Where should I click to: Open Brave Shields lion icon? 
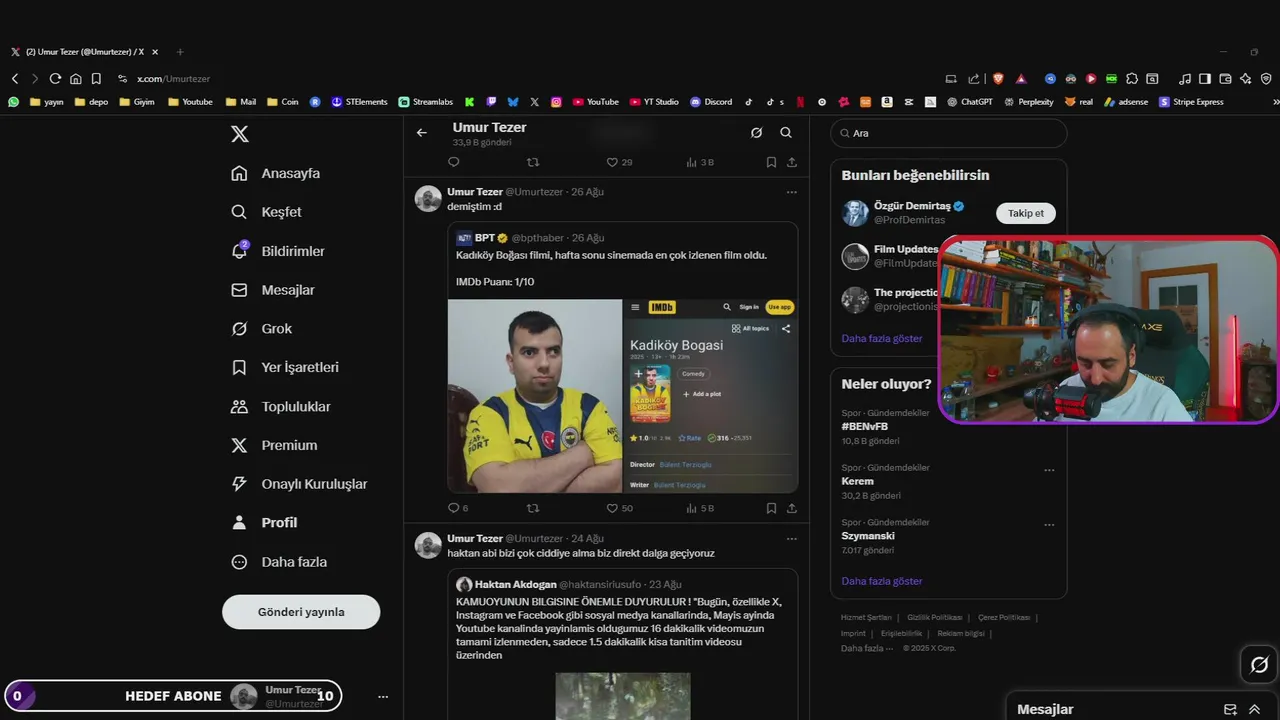997,78
